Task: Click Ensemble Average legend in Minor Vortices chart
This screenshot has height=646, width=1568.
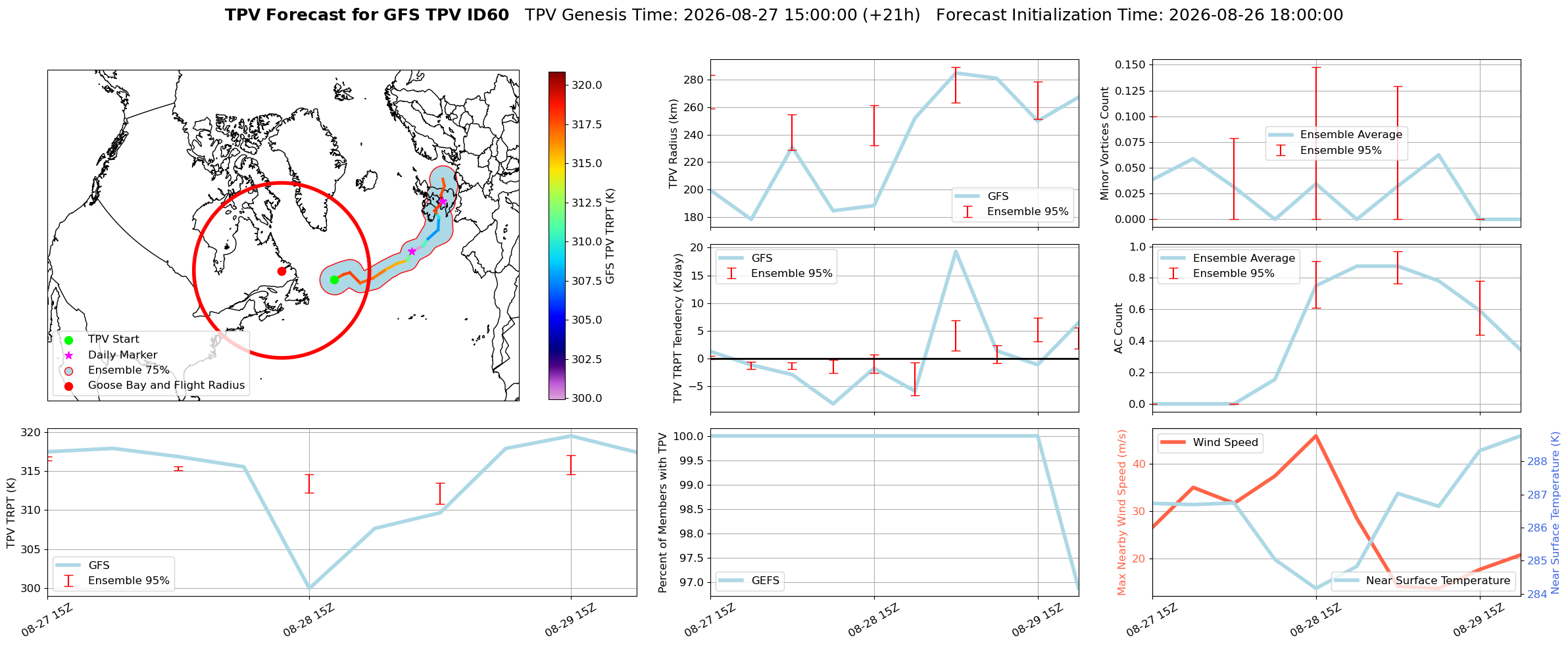Action: (1336, 135)
